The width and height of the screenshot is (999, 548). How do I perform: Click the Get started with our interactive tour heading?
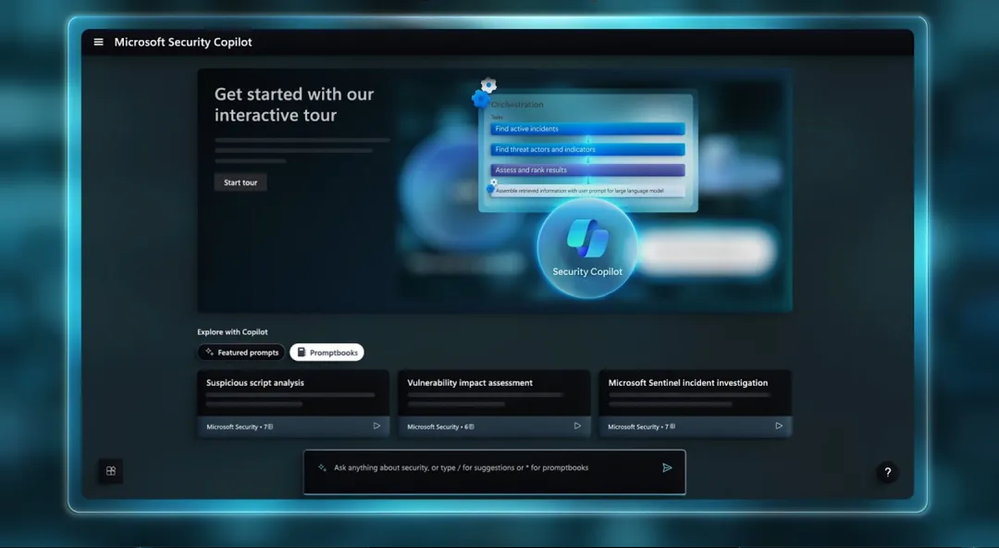tap(294, 105)
